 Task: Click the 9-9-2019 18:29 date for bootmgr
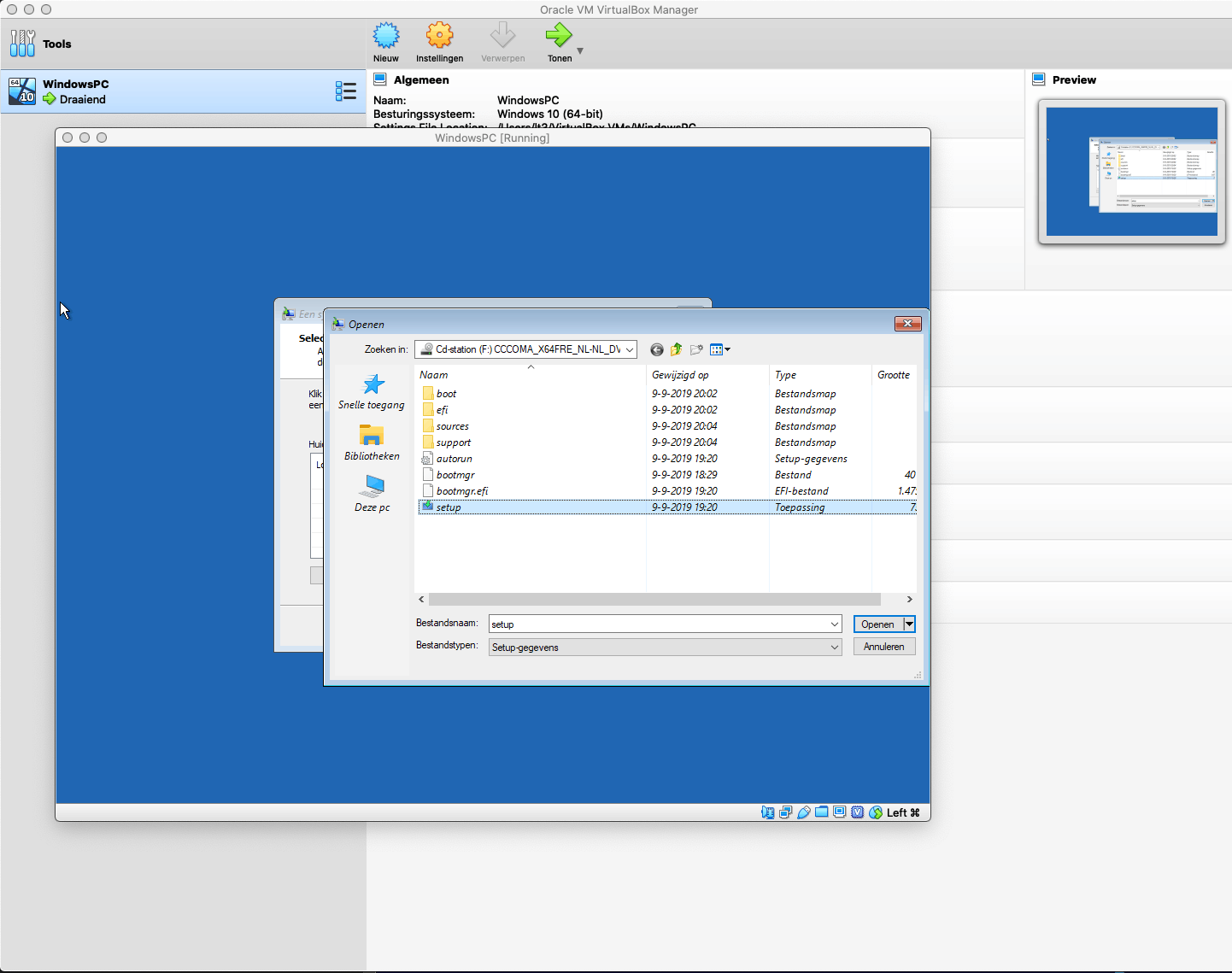[684, 475]
